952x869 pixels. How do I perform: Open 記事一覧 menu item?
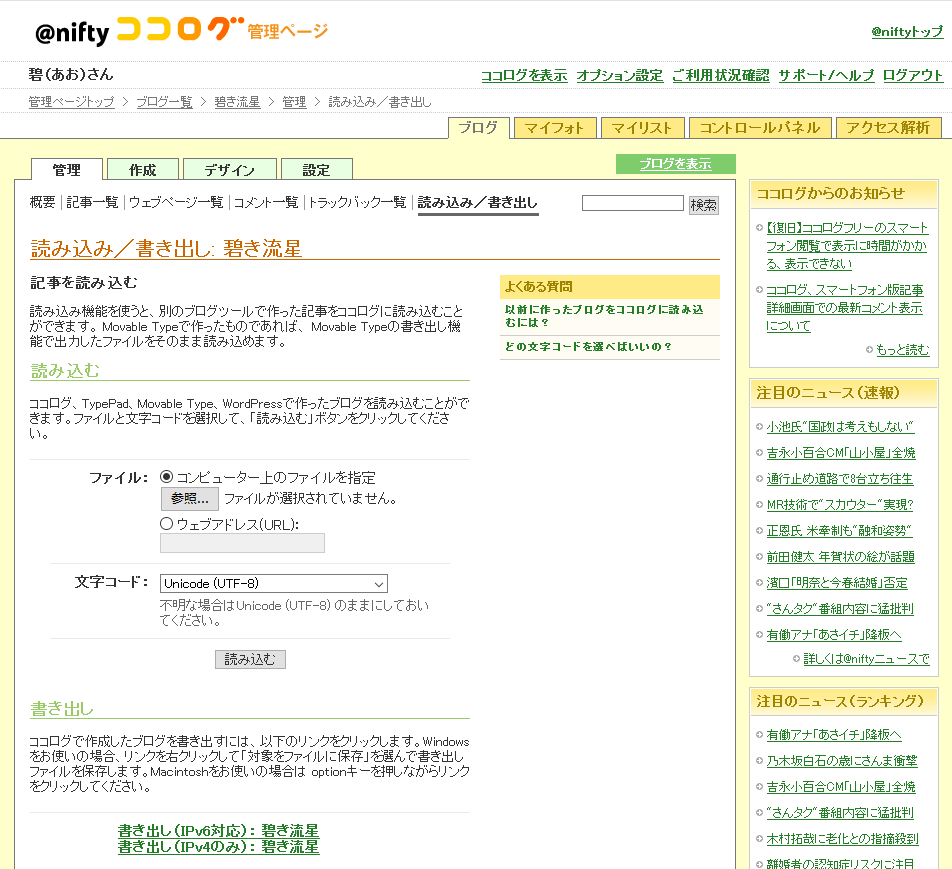[x=92, y=202]
